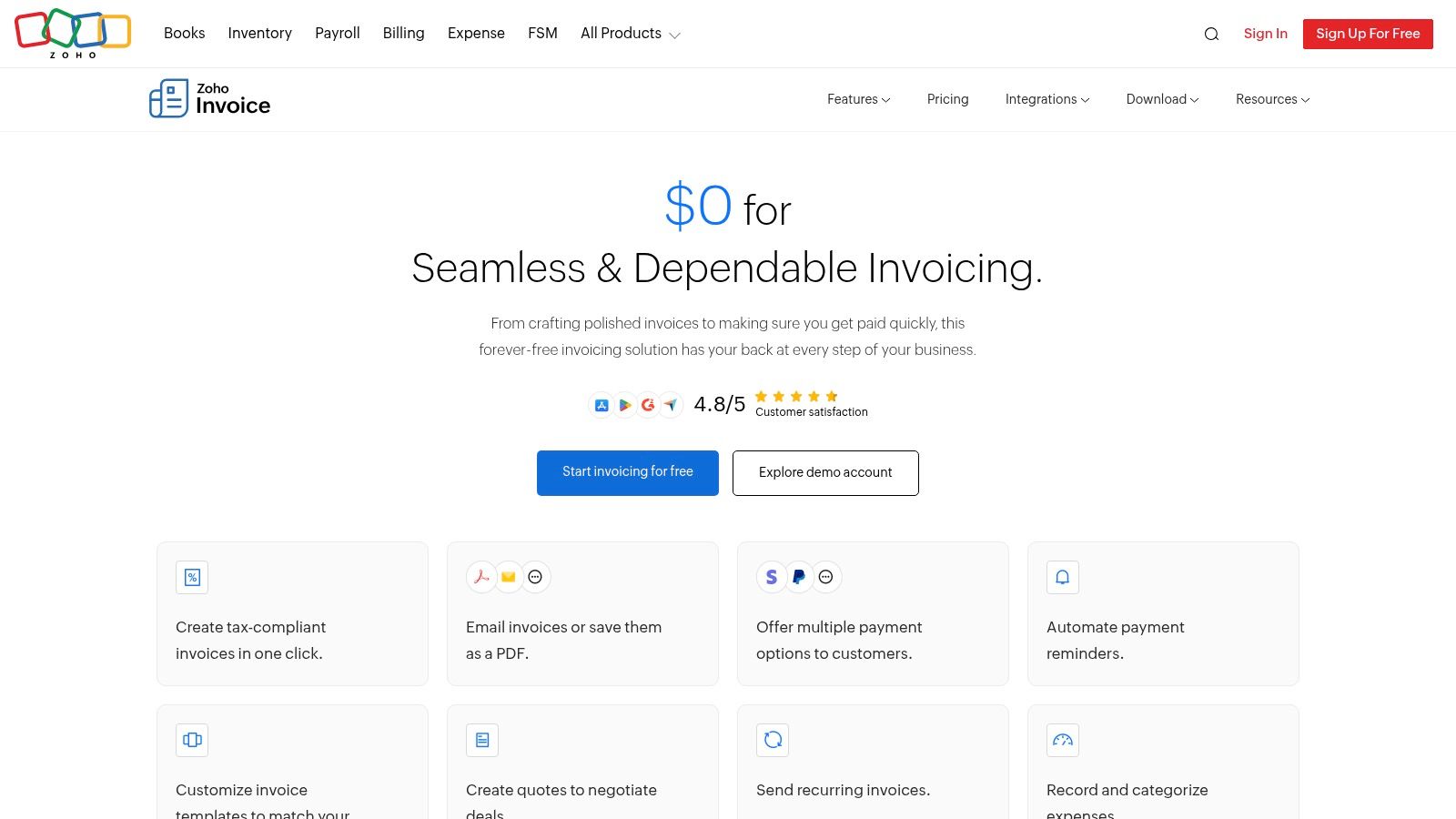Open the Integrations menu
Viewport: 1456px width, 819px height.
(x=1046, y=99)
